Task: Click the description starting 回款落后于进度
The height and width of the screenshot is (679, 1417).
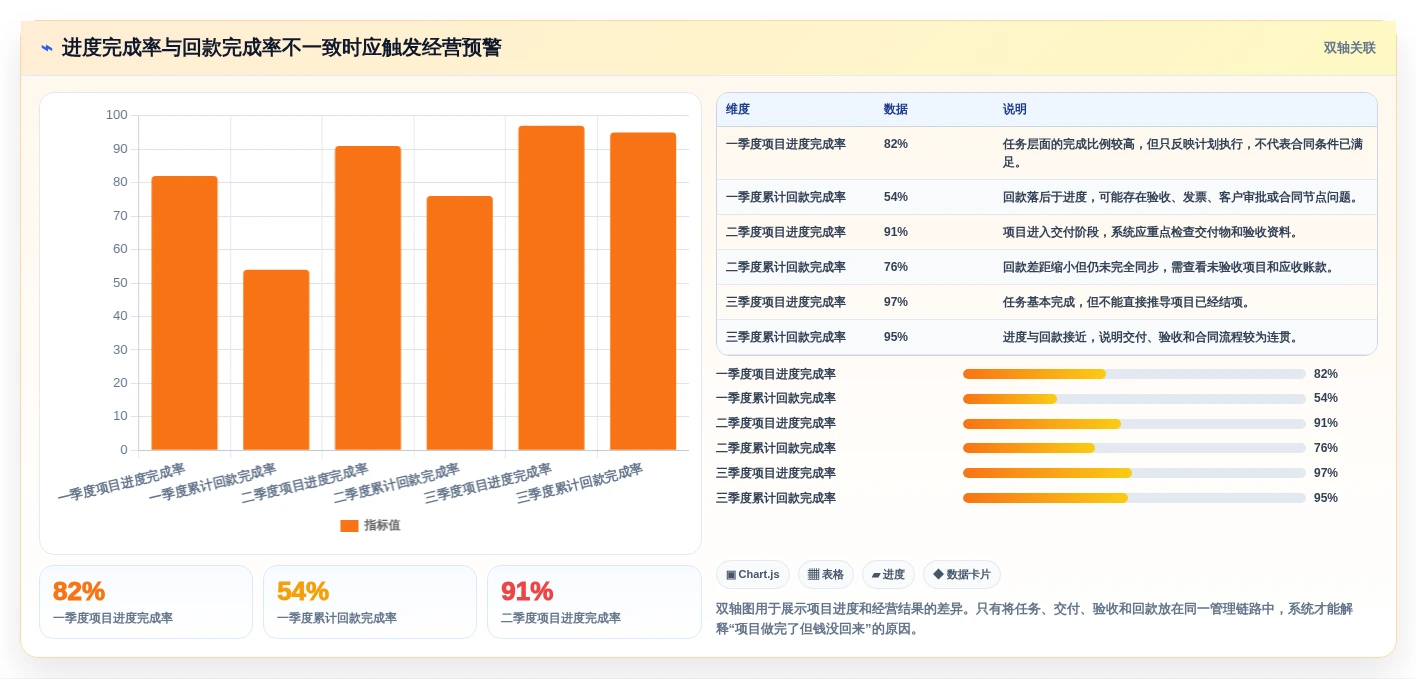Action: [x=1183, y=197]
